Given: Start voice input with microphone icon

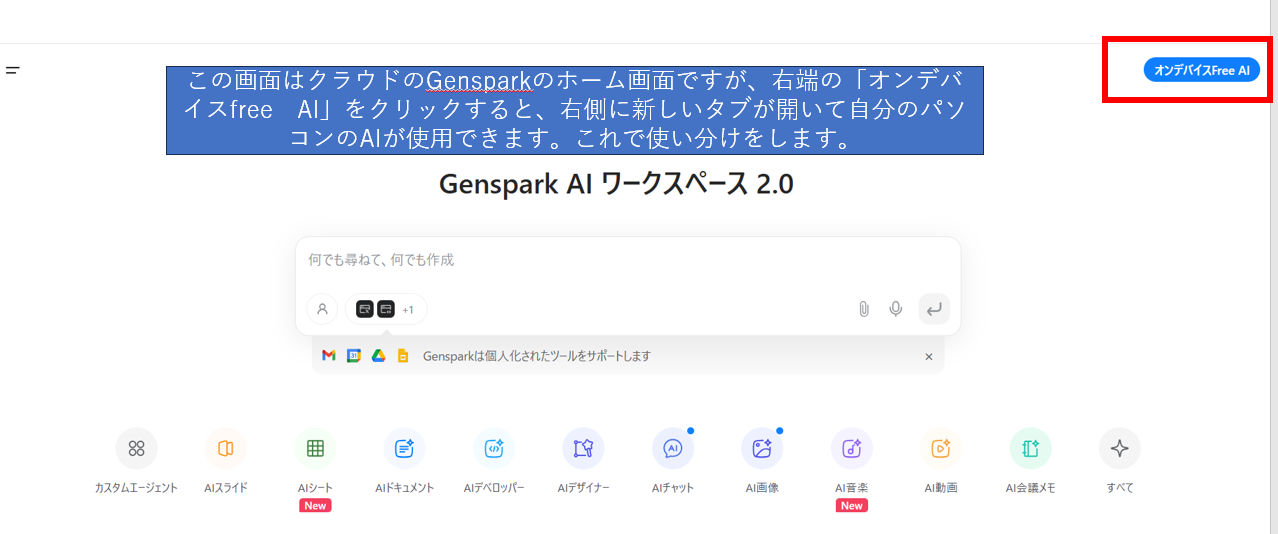Looking at the screenshot, I should point(896,310).
